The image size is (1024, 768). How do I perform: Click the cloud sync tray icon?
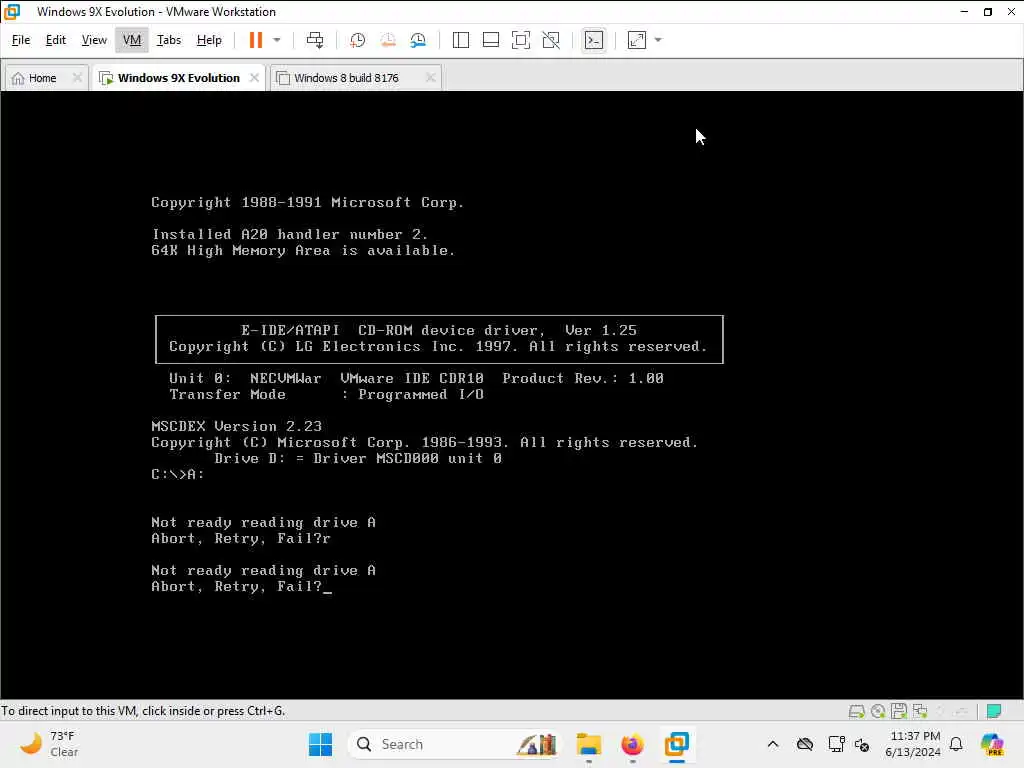click(x=805, y=744)
